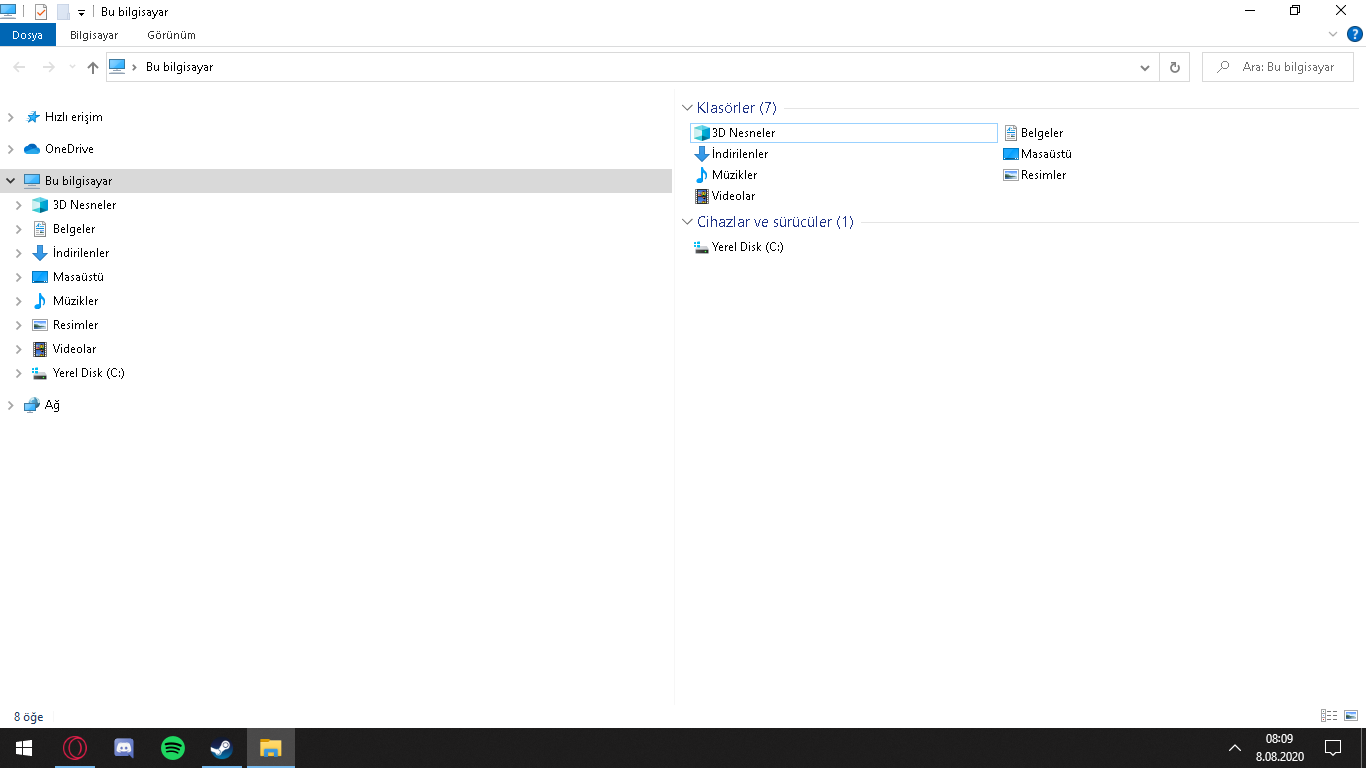1366x768 pixels.
Task: Select 3D Nesneler folder in Klasörler group
Action: [844, 133]
